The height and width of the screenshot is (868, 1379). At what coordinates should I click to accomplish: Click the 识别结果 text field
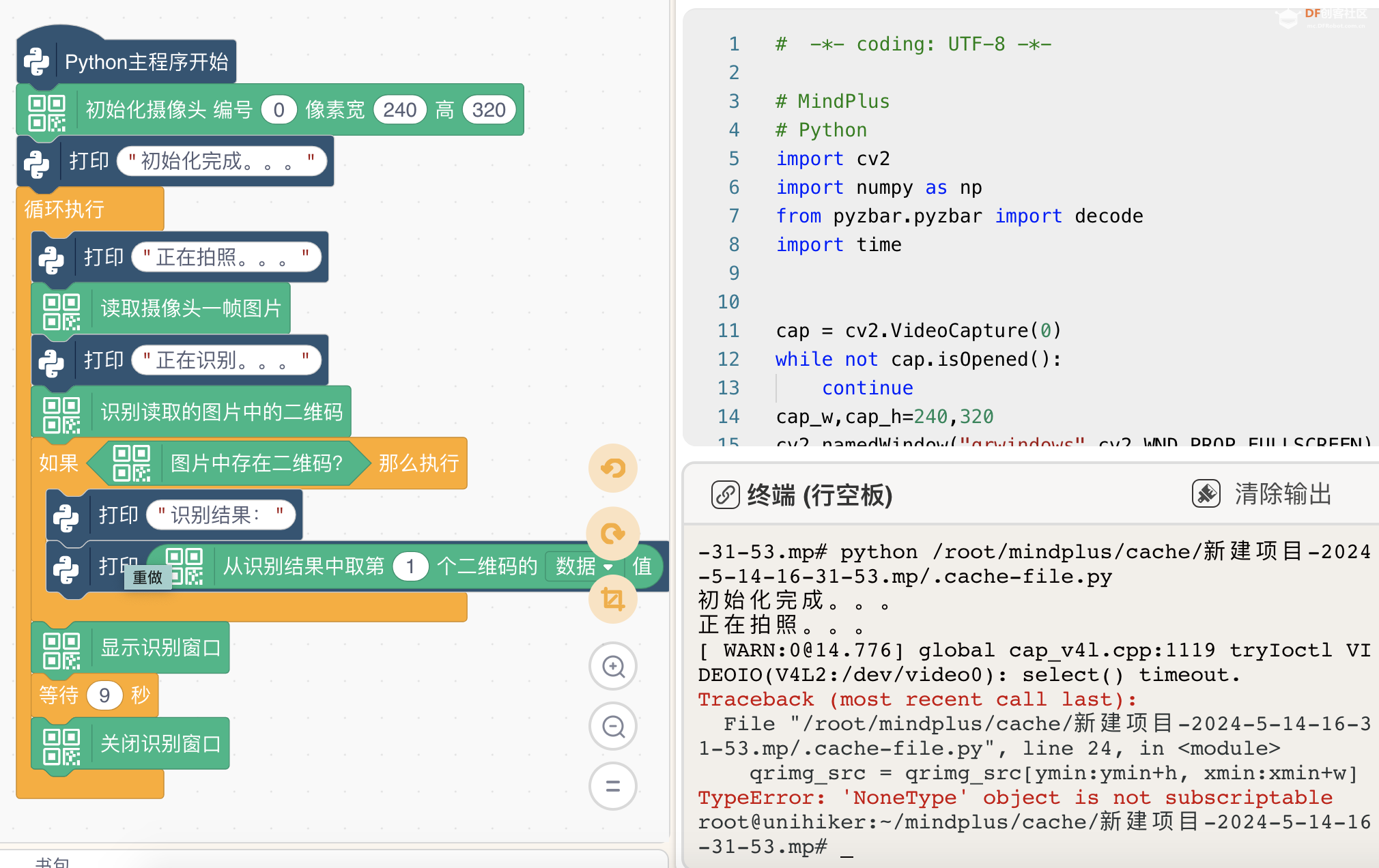tap(221, 515)
